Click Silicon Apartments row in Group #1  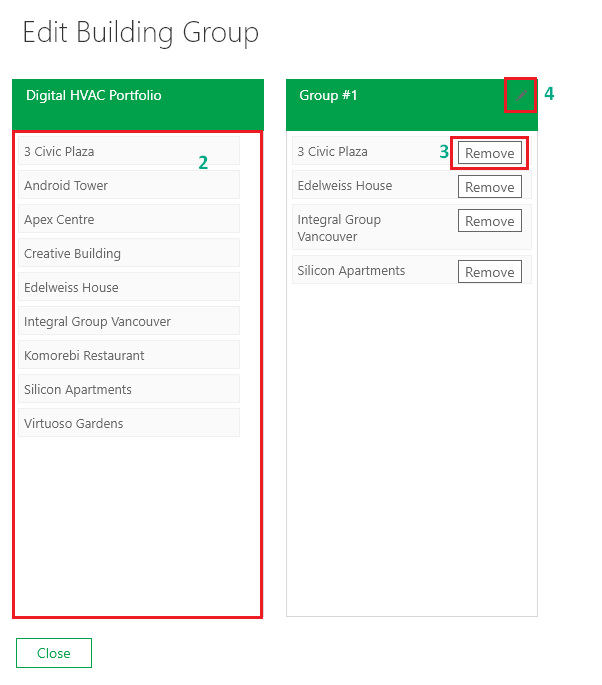pos(412,270)
